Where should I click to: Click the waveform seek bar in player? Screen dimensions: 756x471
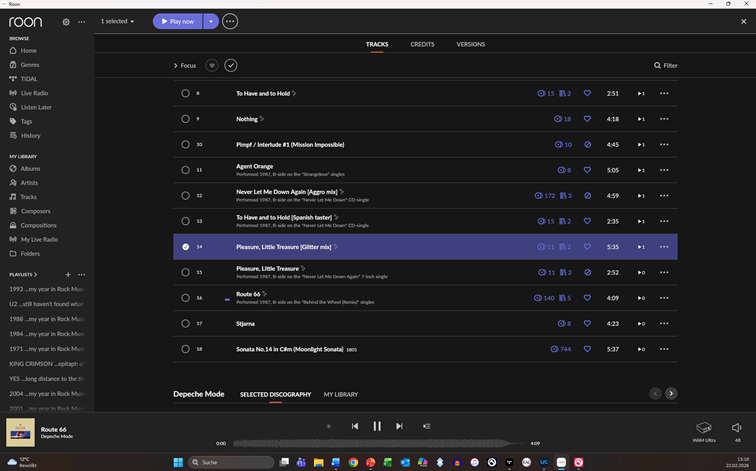[x=377, y=443]
